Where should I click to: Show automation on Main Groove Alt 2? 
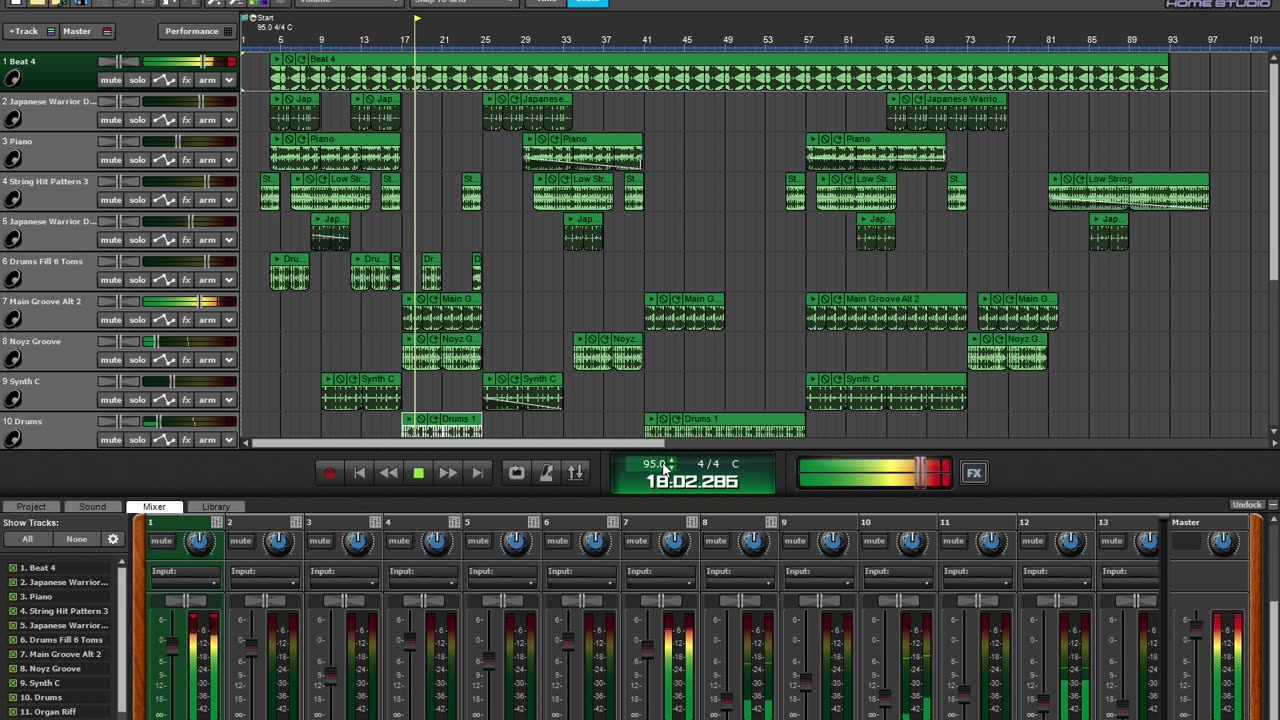pyautogui.click(x=163, y=320)
